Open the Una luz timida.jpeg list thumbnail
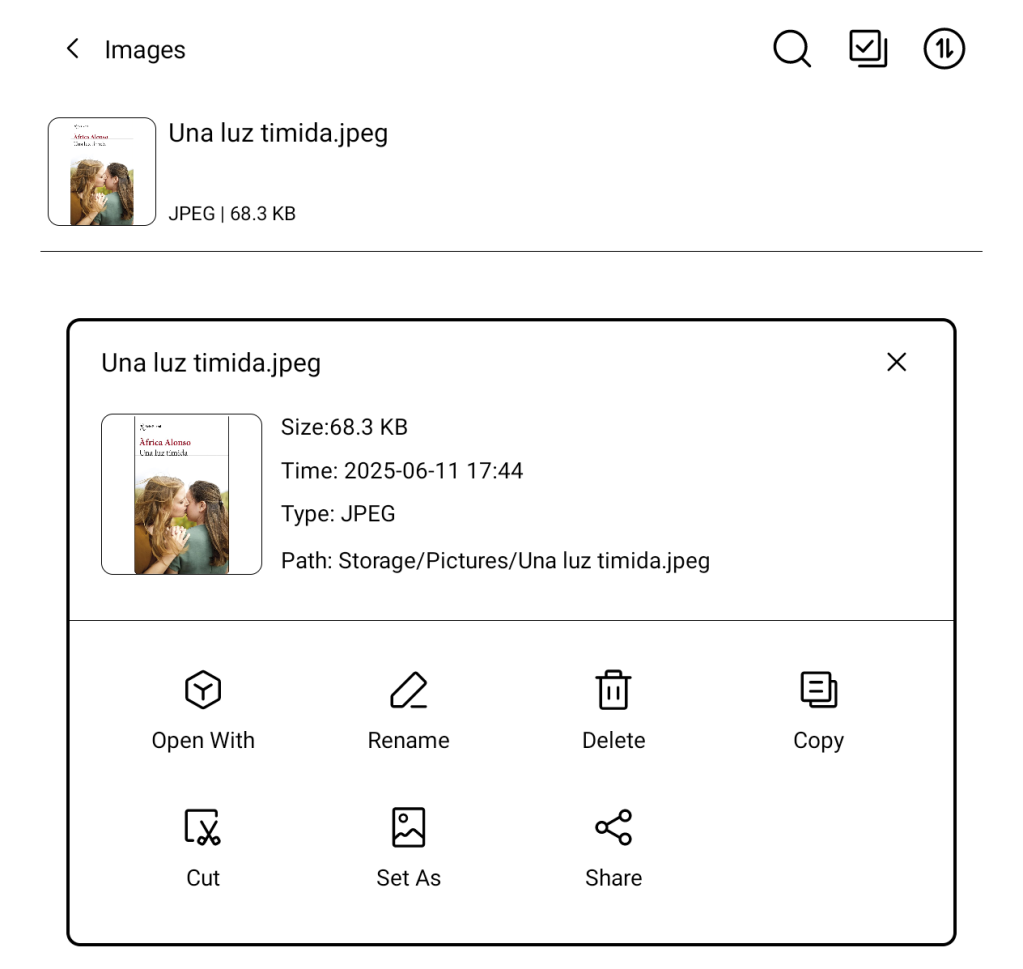Screen dimensions: 1023x969 tap(102, 172)
